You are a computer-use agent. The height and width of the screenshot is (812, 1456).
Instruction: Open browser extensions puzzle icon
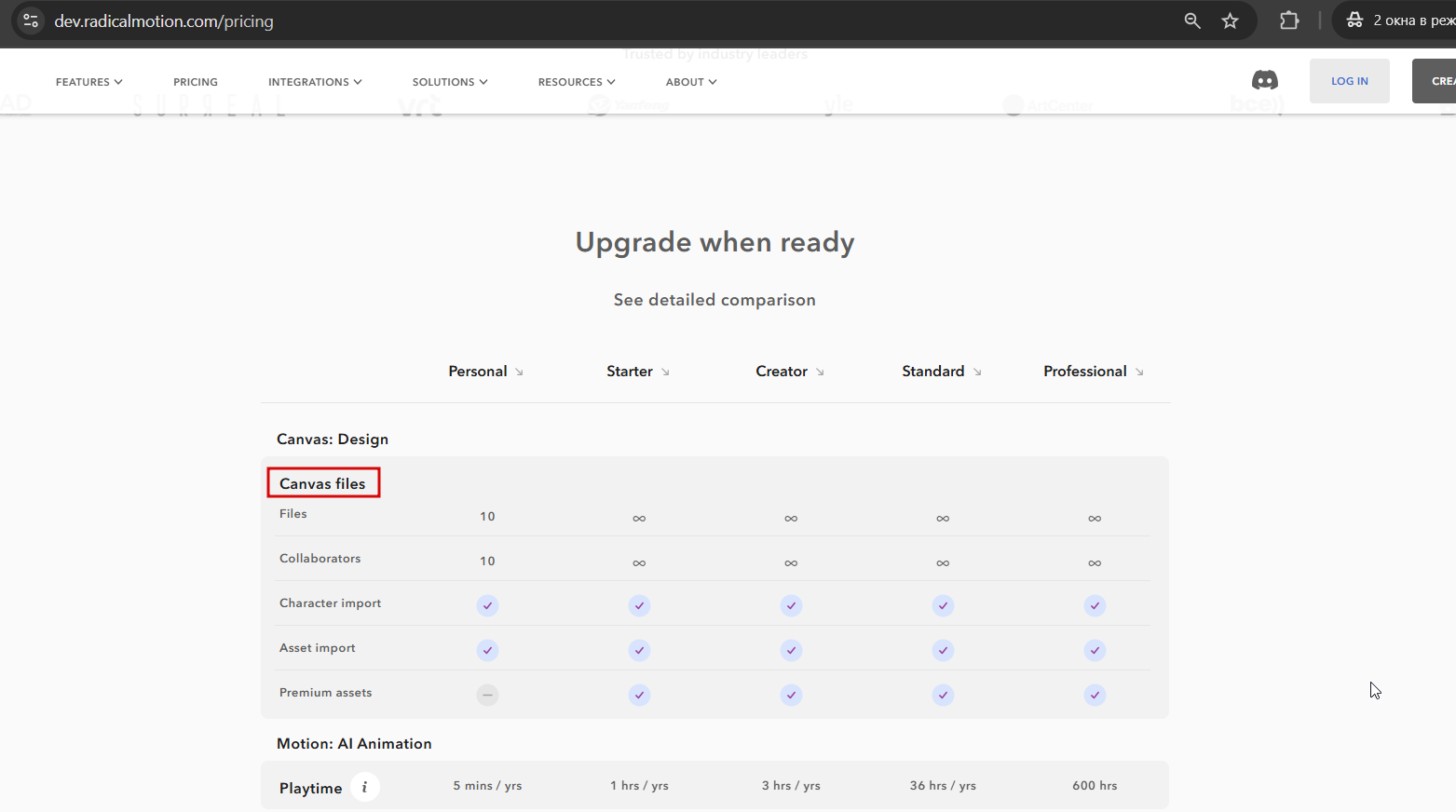click(x=1289, y=20)
